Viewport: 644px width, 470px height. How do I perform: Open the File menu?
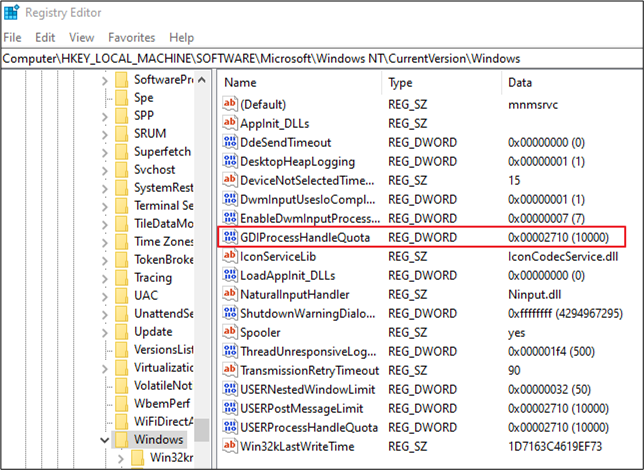pos(12,37)
